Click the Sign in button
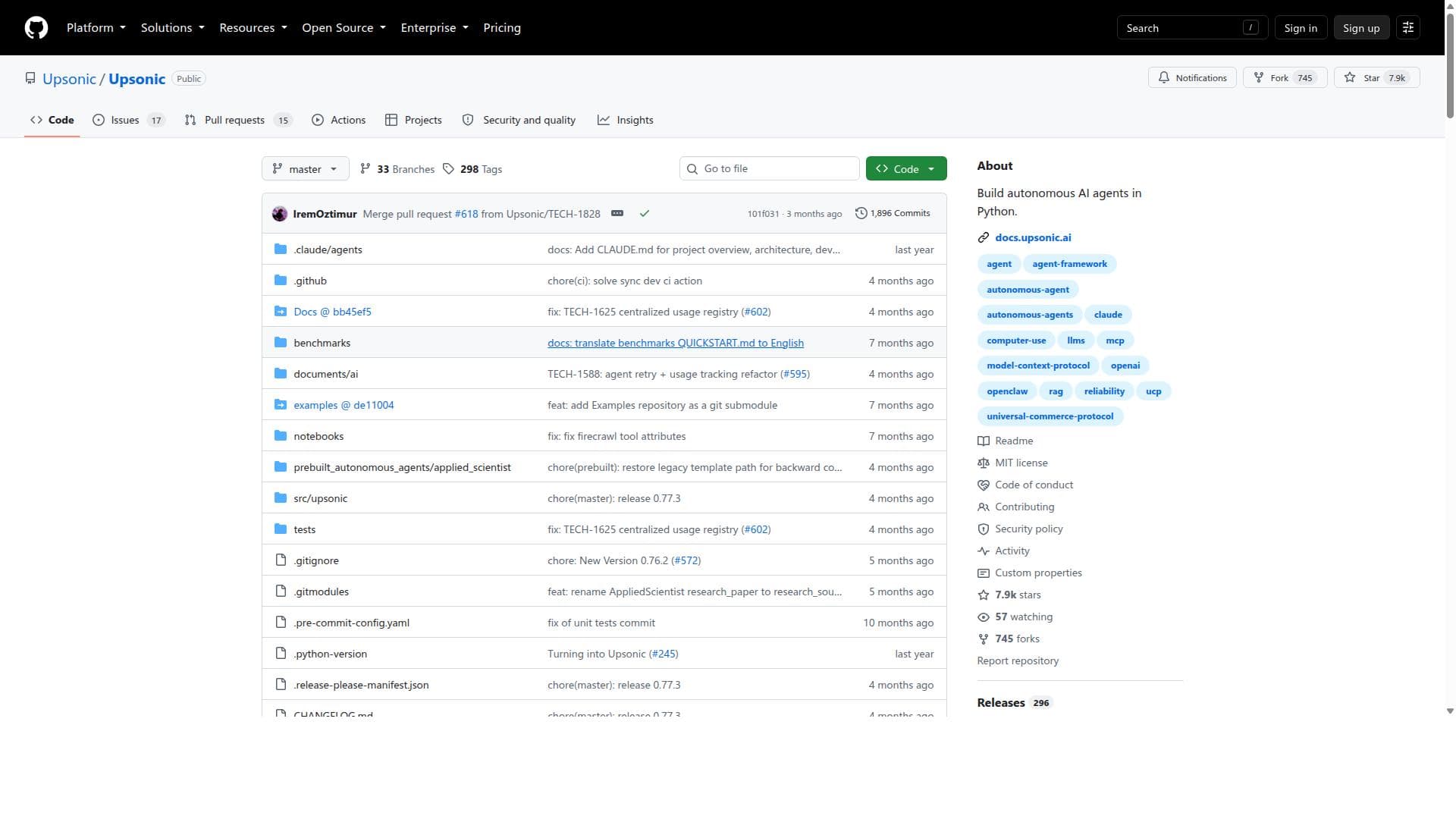 [1301, 28]
